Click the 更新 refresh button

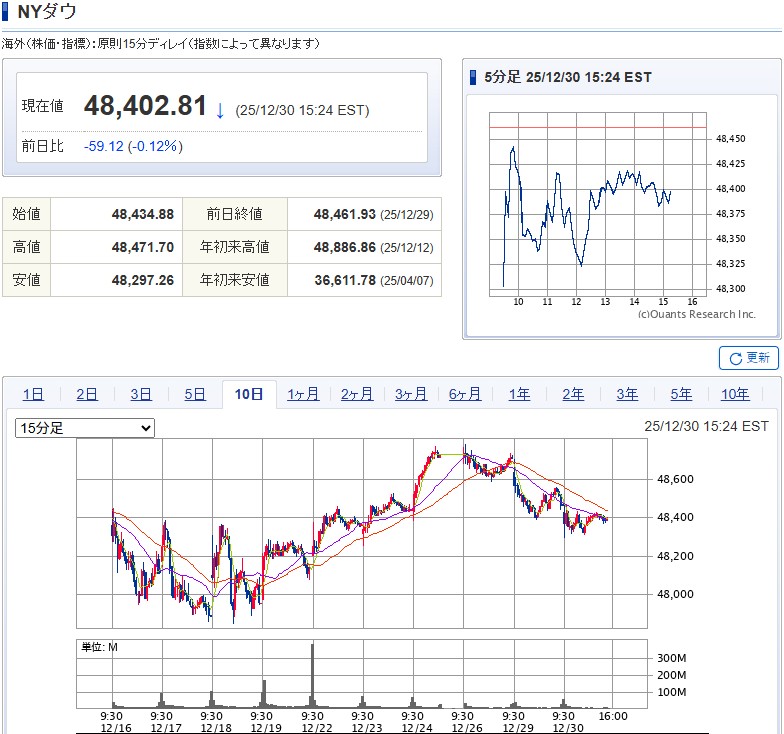[748, 358]
